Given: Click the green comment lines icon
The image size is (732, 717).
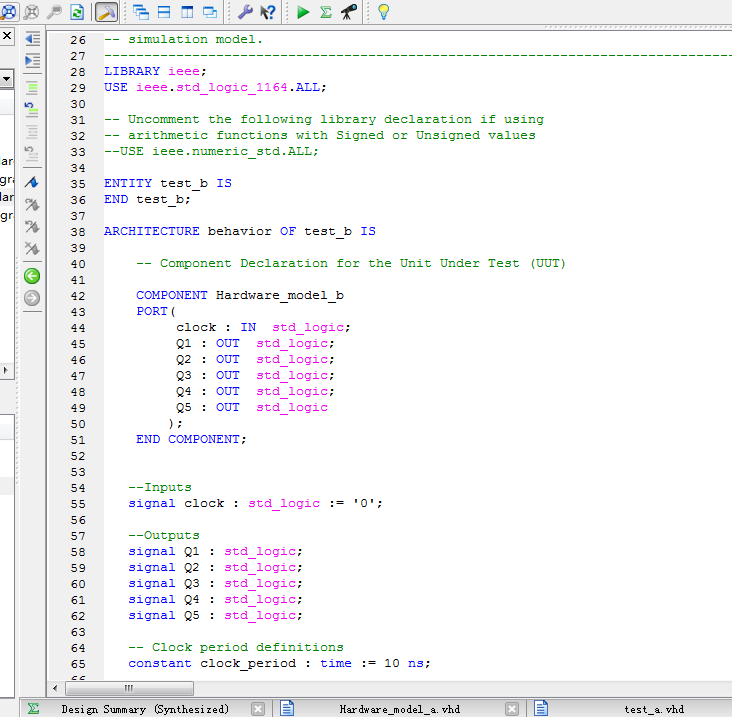Looking at the screenshot, I should pyautogui.click(x=32, y=87).
